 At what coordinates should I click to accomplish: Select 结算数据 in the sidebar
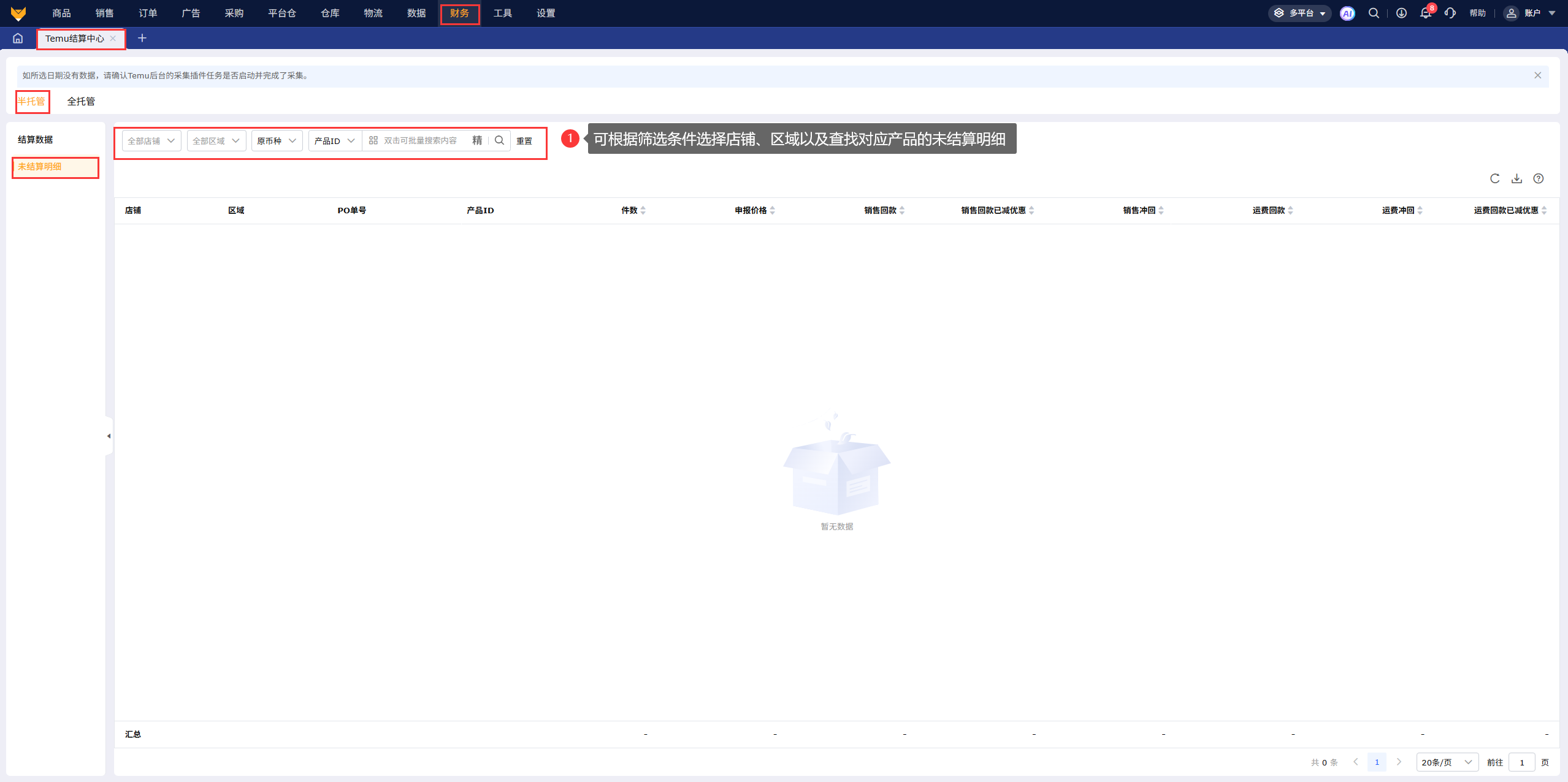[36, 140]
